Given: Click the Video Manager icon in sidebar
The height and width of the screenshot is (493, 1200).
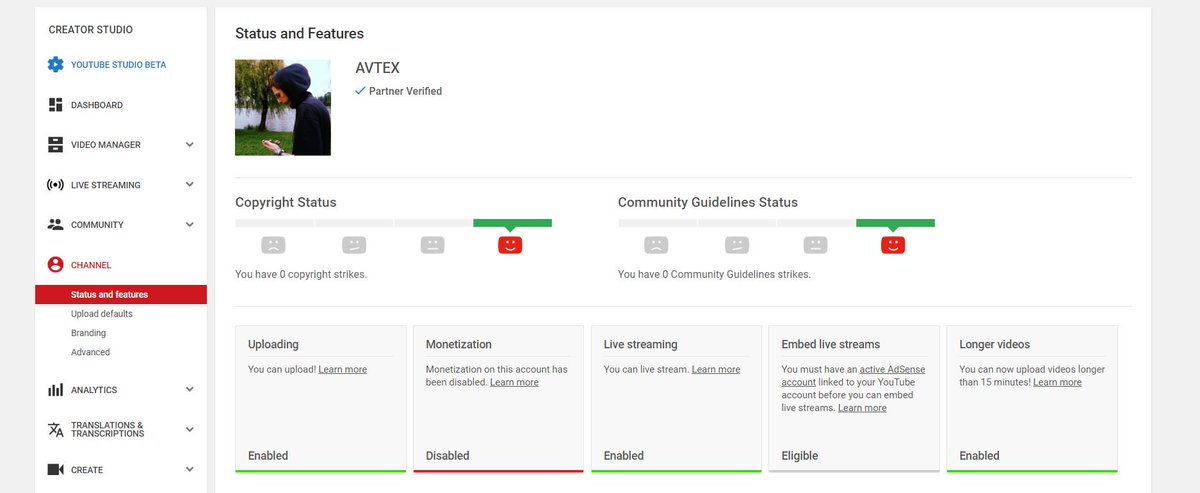Looking at the screenshot, I should 56,145.
